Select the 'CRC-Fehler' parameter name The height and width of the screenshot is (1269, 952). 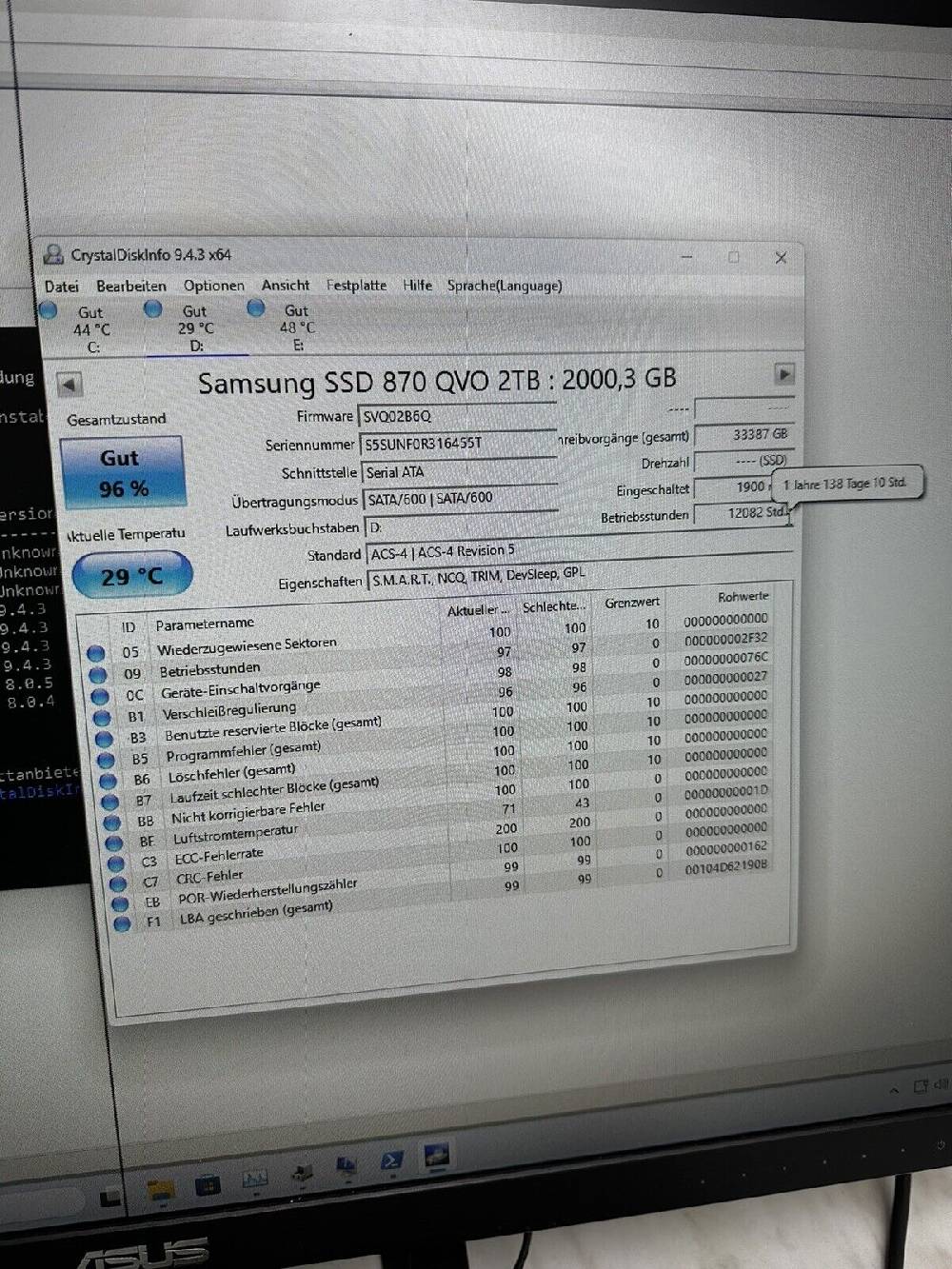(x=209, y=878)
